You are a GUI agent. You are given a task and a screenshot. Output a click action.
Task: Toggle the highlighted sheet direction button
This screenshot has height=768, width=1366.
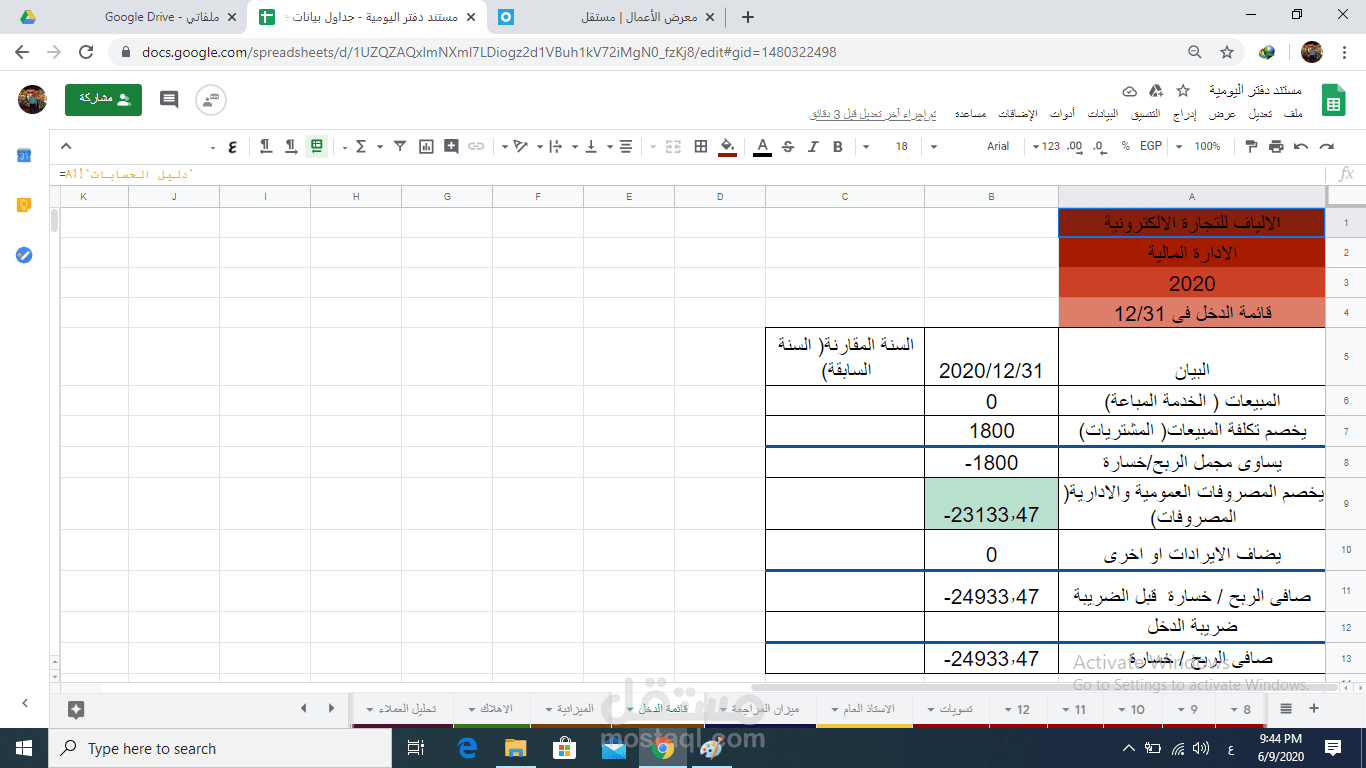pyautogui.click(x=317, y=146)
